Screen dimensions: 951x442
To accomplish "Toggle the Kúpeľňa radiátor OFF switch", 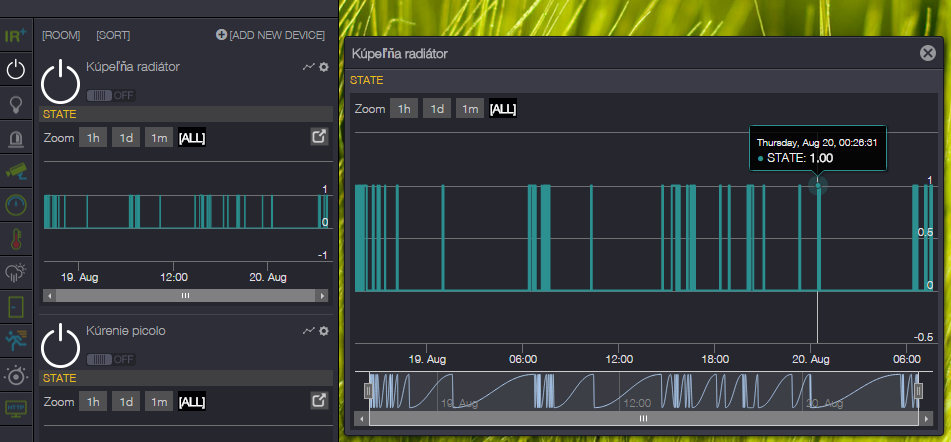I will point(110,95).
